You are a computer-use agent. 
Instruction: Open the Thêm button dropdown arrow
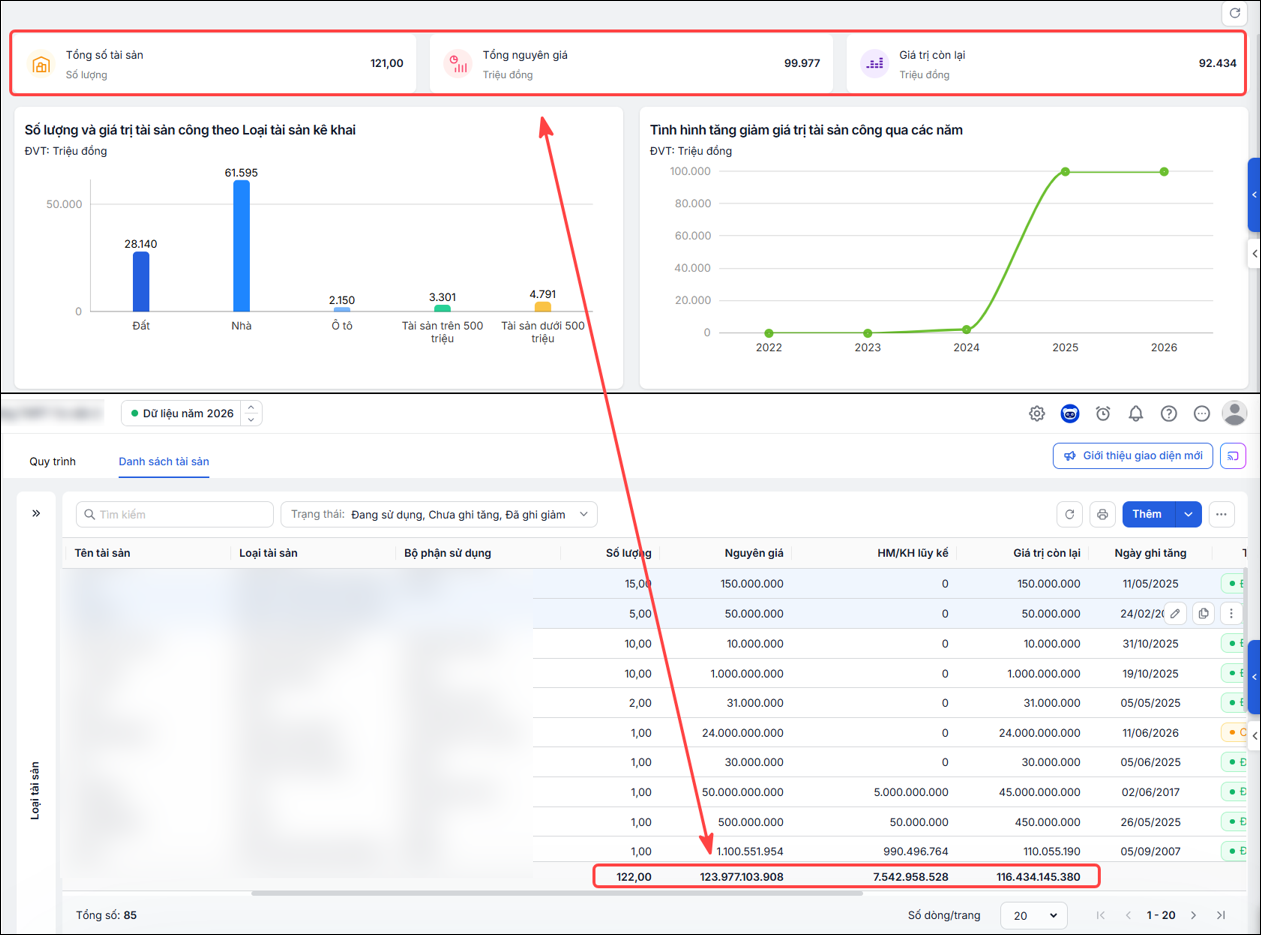[x=1188, y=514]
